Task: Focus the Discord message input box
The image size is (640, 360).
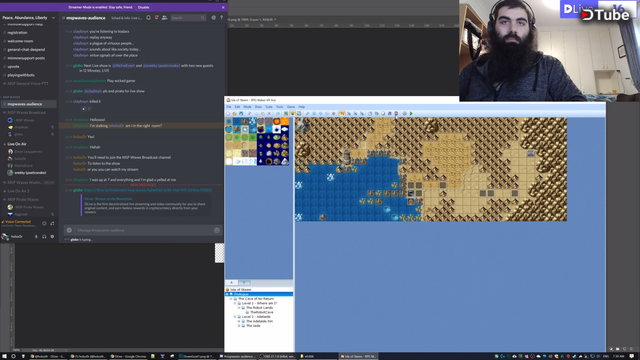Action: (143, 230)
